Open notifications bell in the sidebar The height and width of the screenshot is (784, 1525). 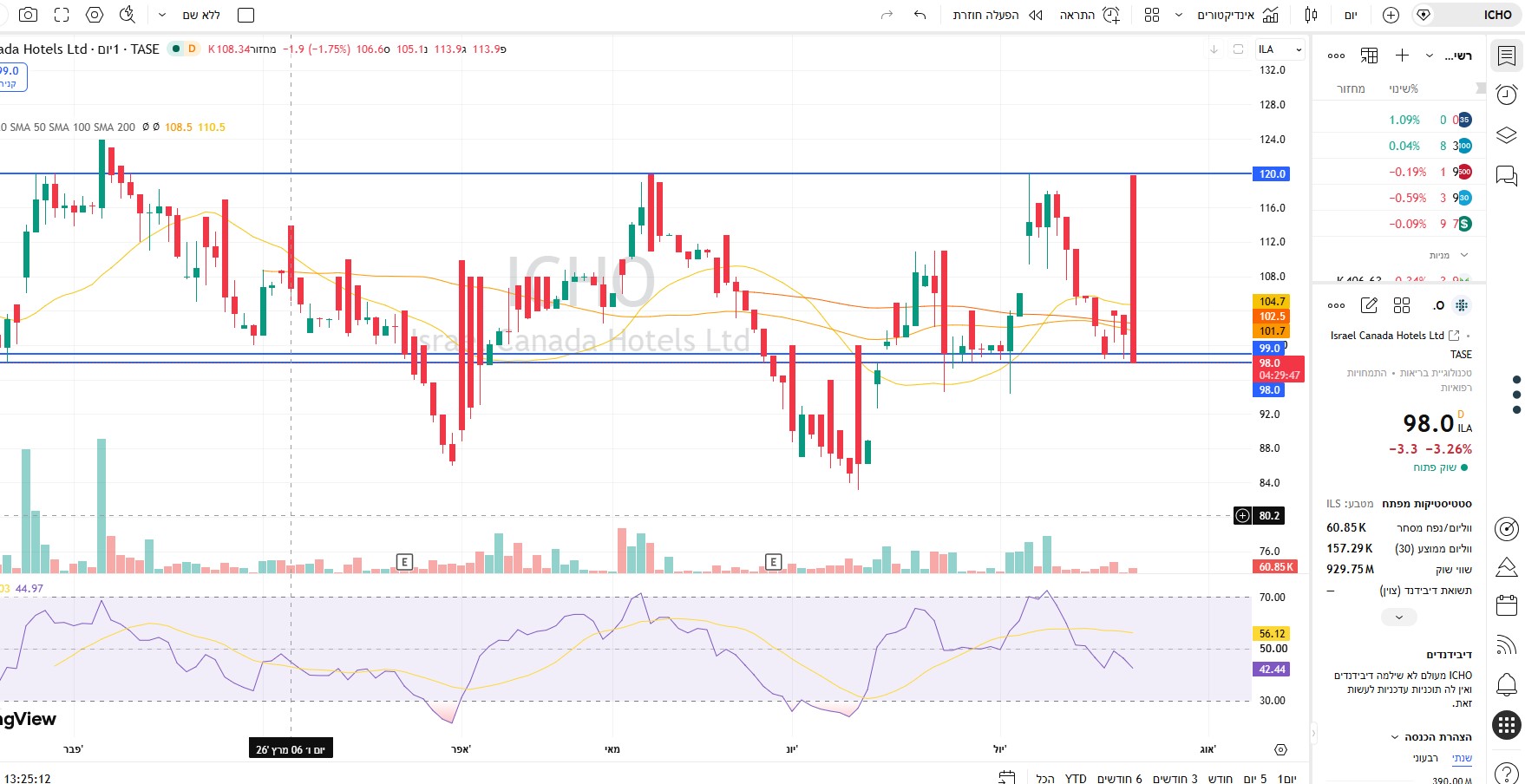pos(1507,684)
